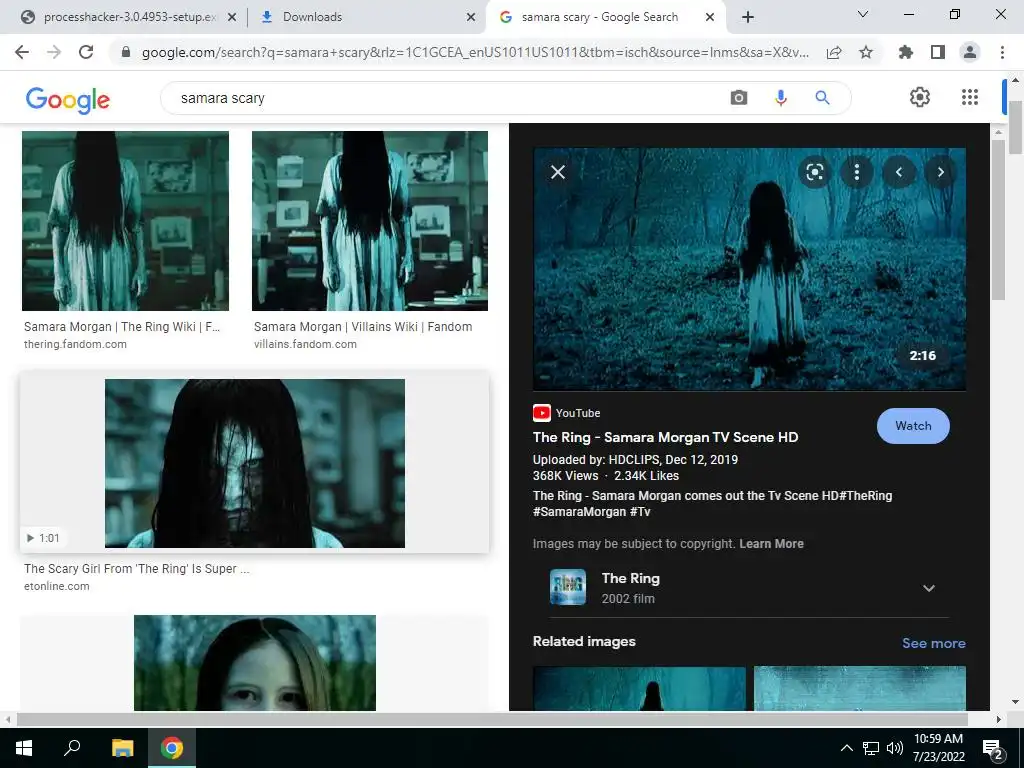Viewport: 1024px width, 768px height.
Task: Show previous image in preview panel
Action: point(899,172)
